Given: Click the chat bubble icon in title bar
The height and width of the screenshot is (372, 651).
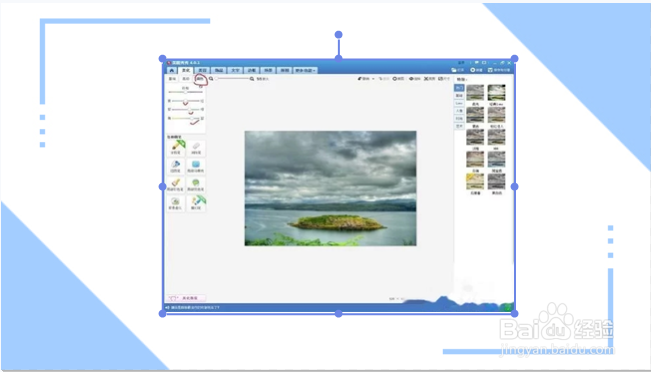Looking at the screenshot, I should pos(477,63).
